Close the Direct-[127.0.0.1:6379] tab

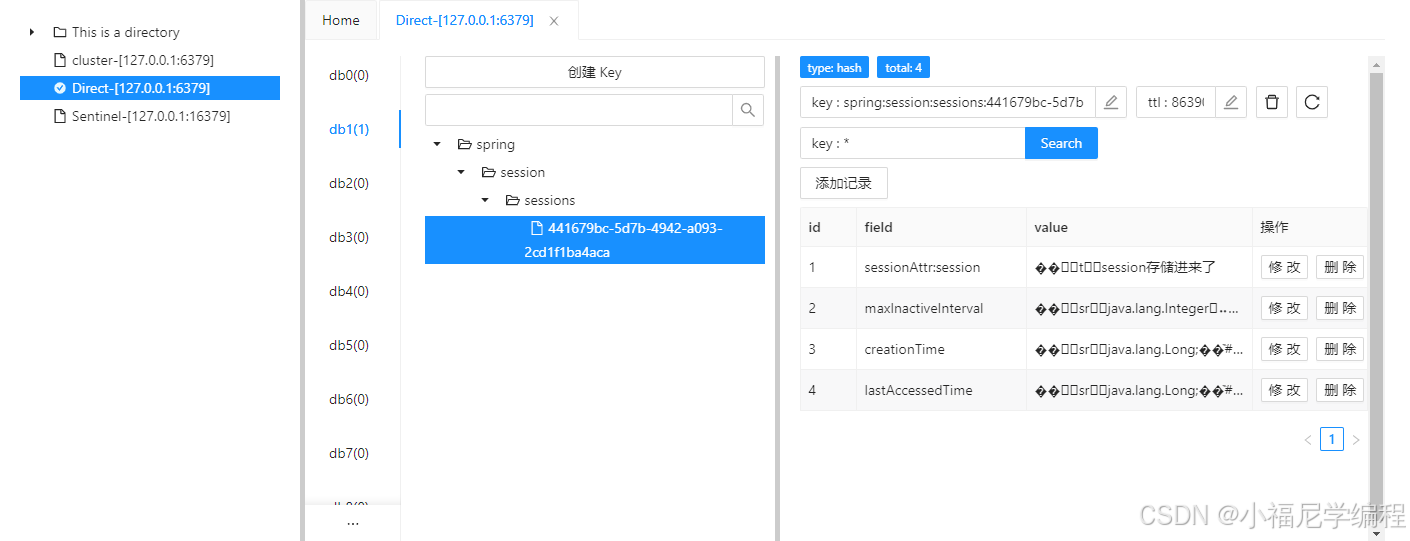(554, 21)
